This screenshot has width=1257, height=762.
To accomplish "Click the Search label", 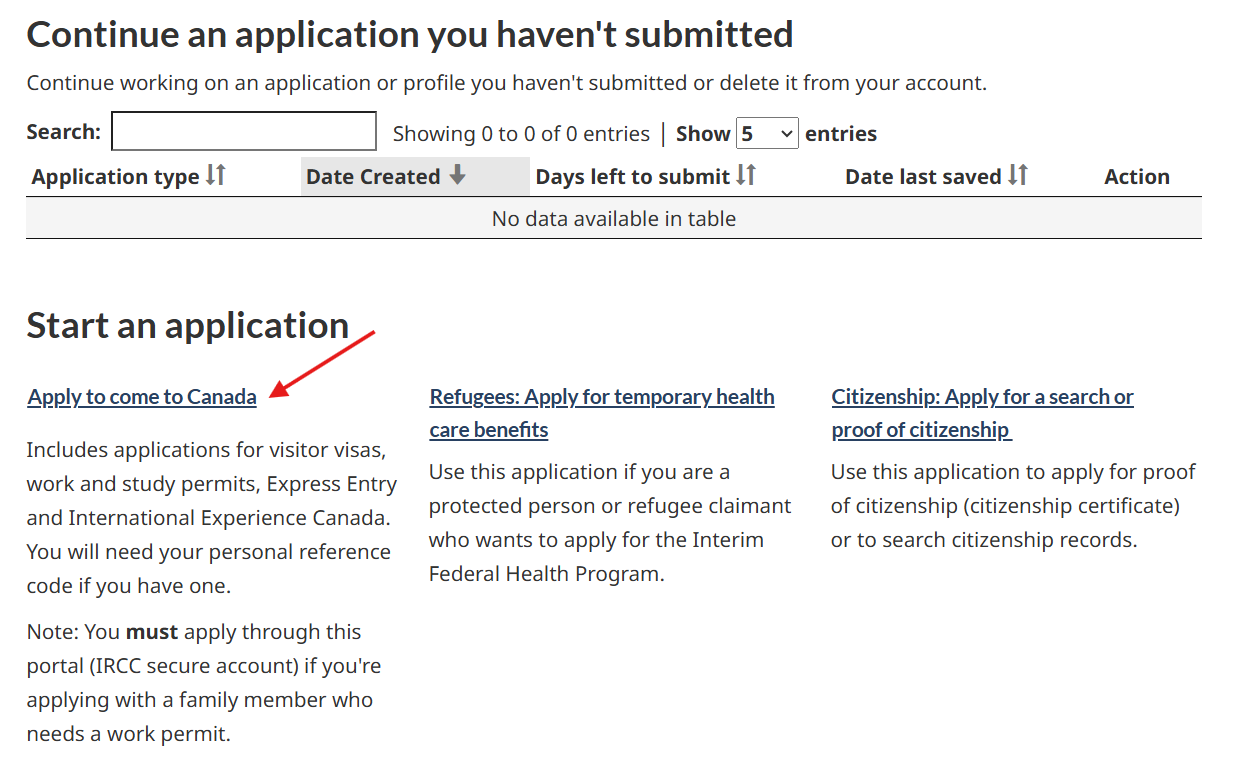I will coord(63,132).
